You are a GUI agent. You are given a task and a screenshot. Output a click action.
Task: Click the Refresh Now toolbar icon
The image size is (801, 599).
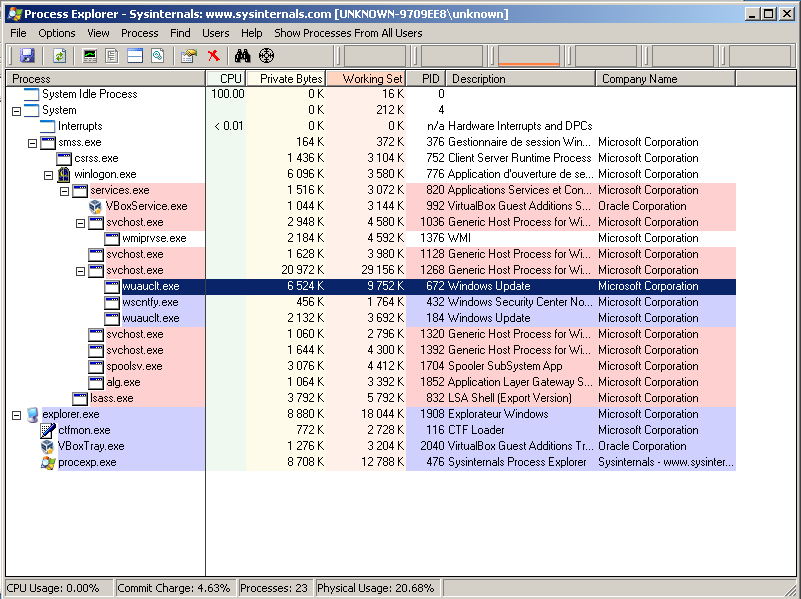[59, 56]
